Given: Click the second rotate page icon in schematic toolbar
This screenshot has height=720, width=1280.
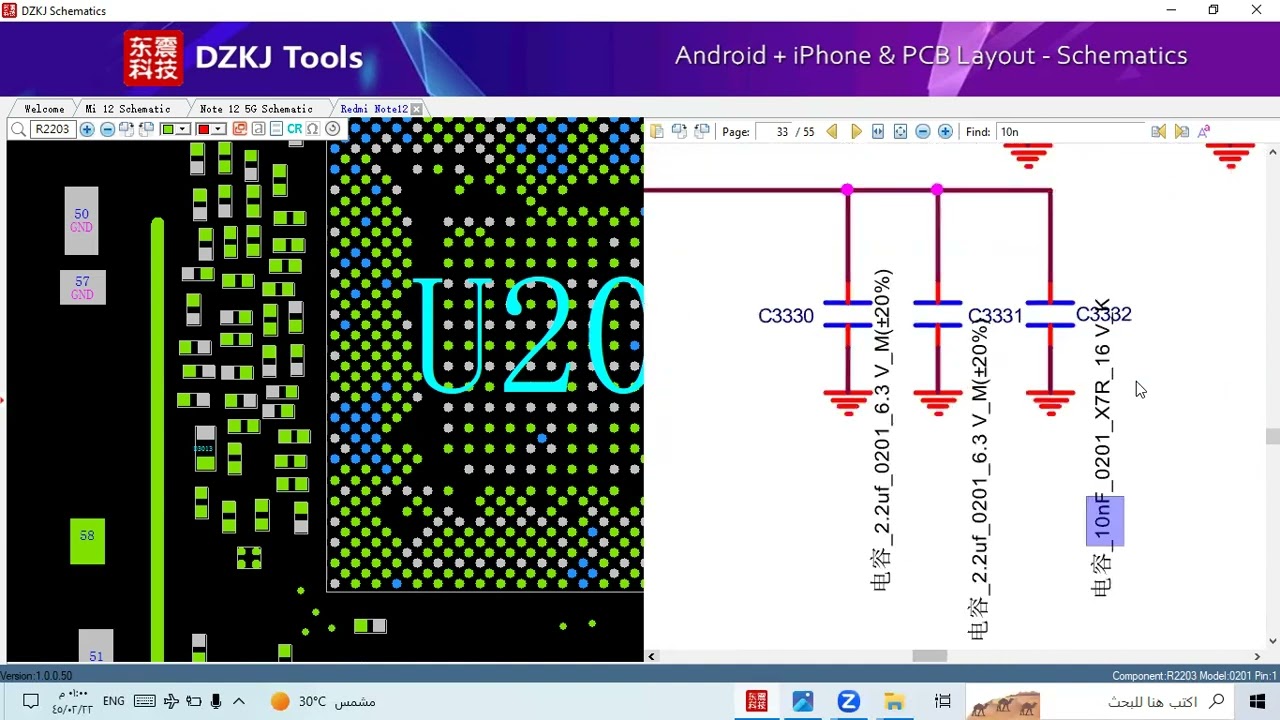Looking at the screenshot, I should pyautogui.click(x=702, y=131).
